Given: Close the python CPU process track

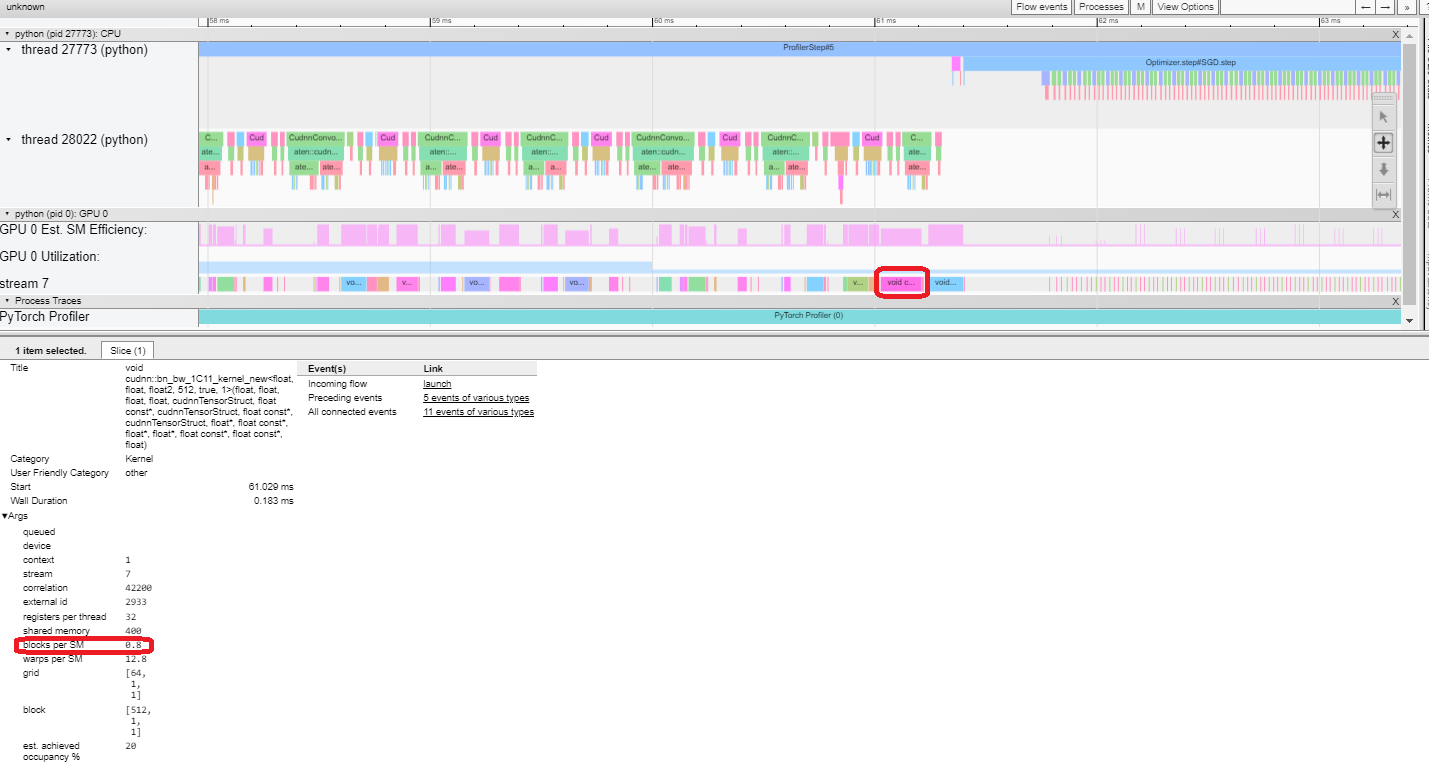Looking at the screenshot, I should click(x=1396, y=34).
